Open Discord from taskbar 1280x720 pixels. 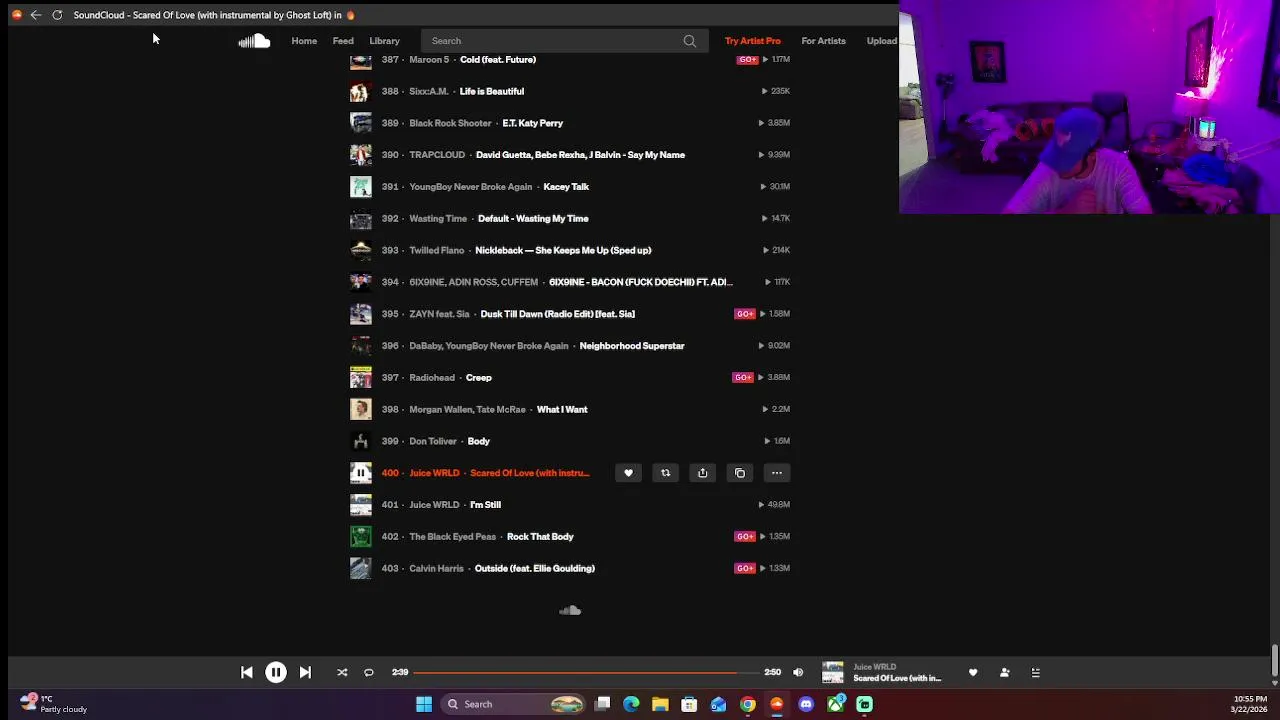pos(806,704)
